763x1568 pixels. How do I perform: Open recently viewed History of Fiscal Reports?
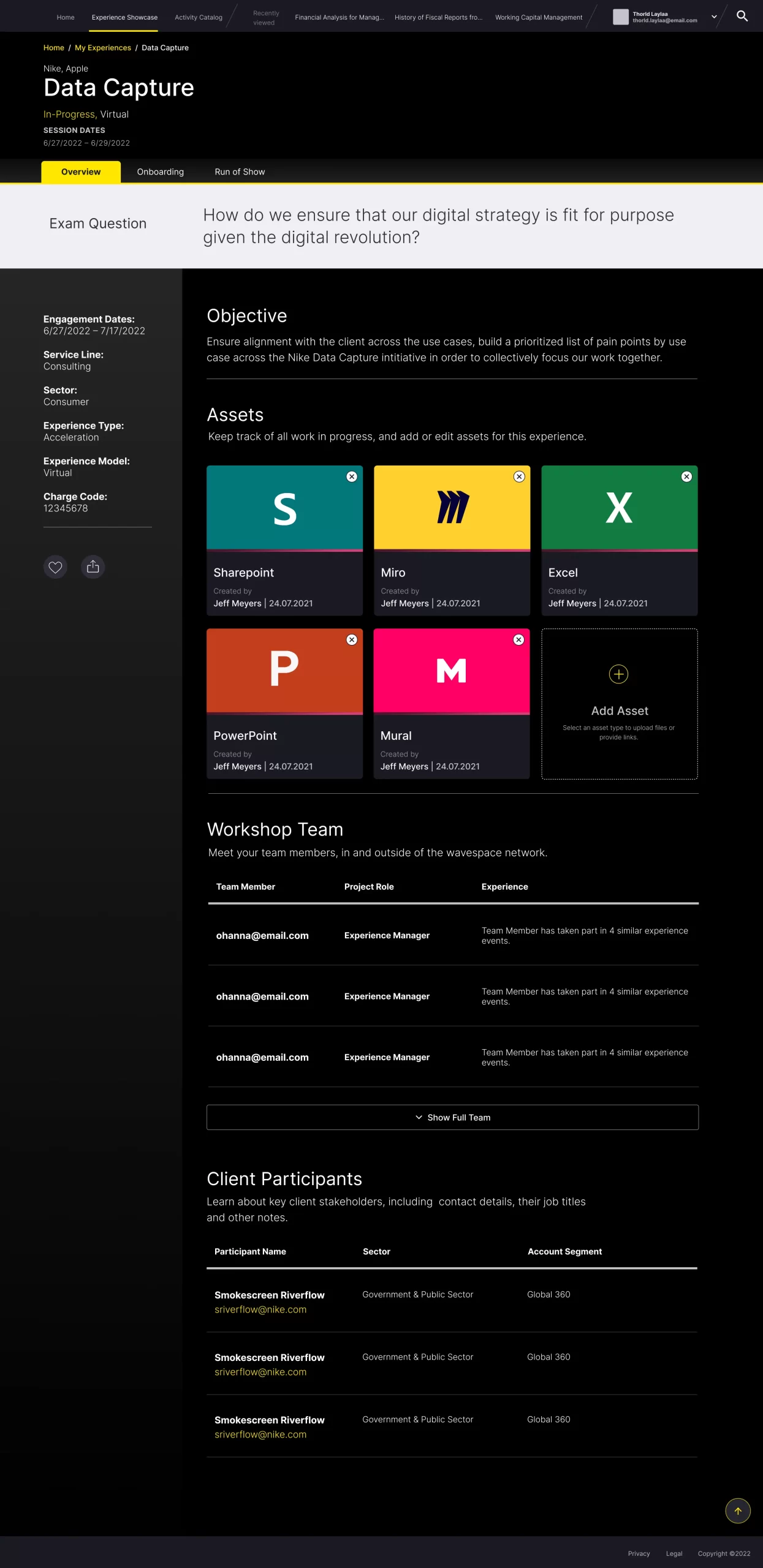(438, 17)
